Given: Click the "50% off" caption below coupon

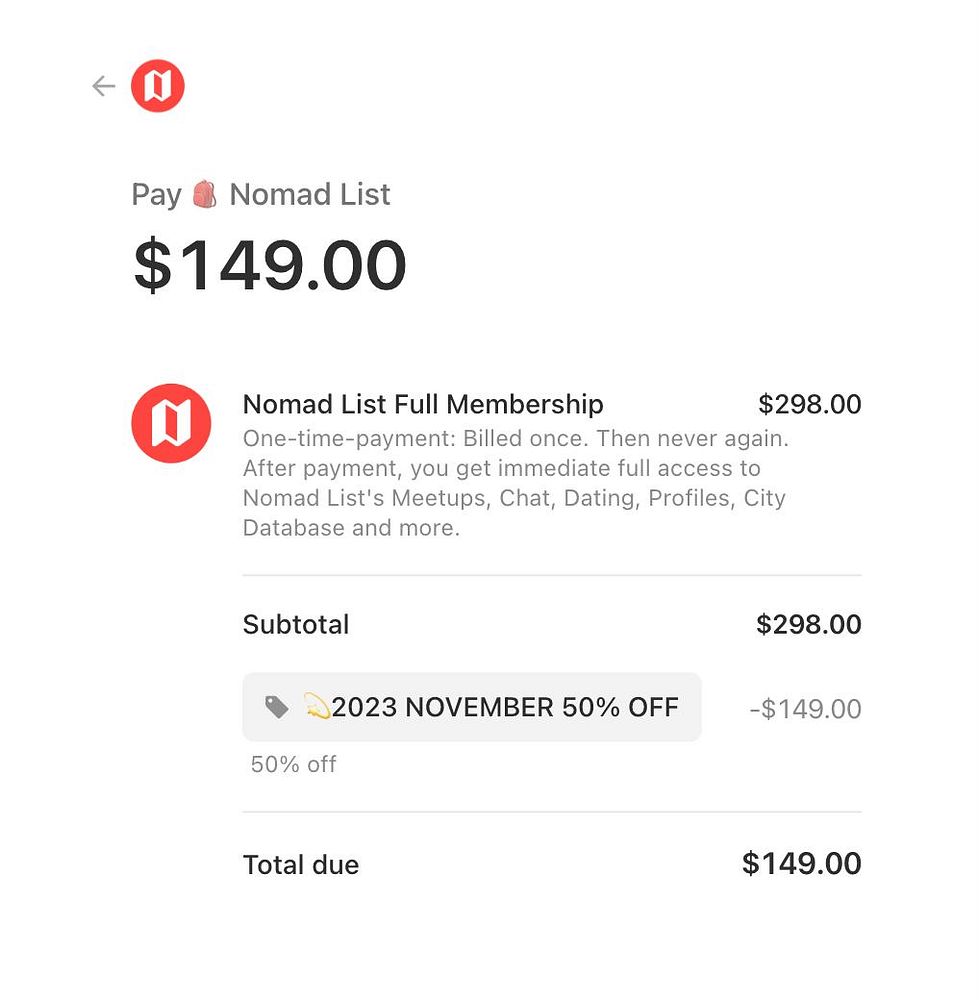Looking at the screenshot, I should [x=293, y=765].
